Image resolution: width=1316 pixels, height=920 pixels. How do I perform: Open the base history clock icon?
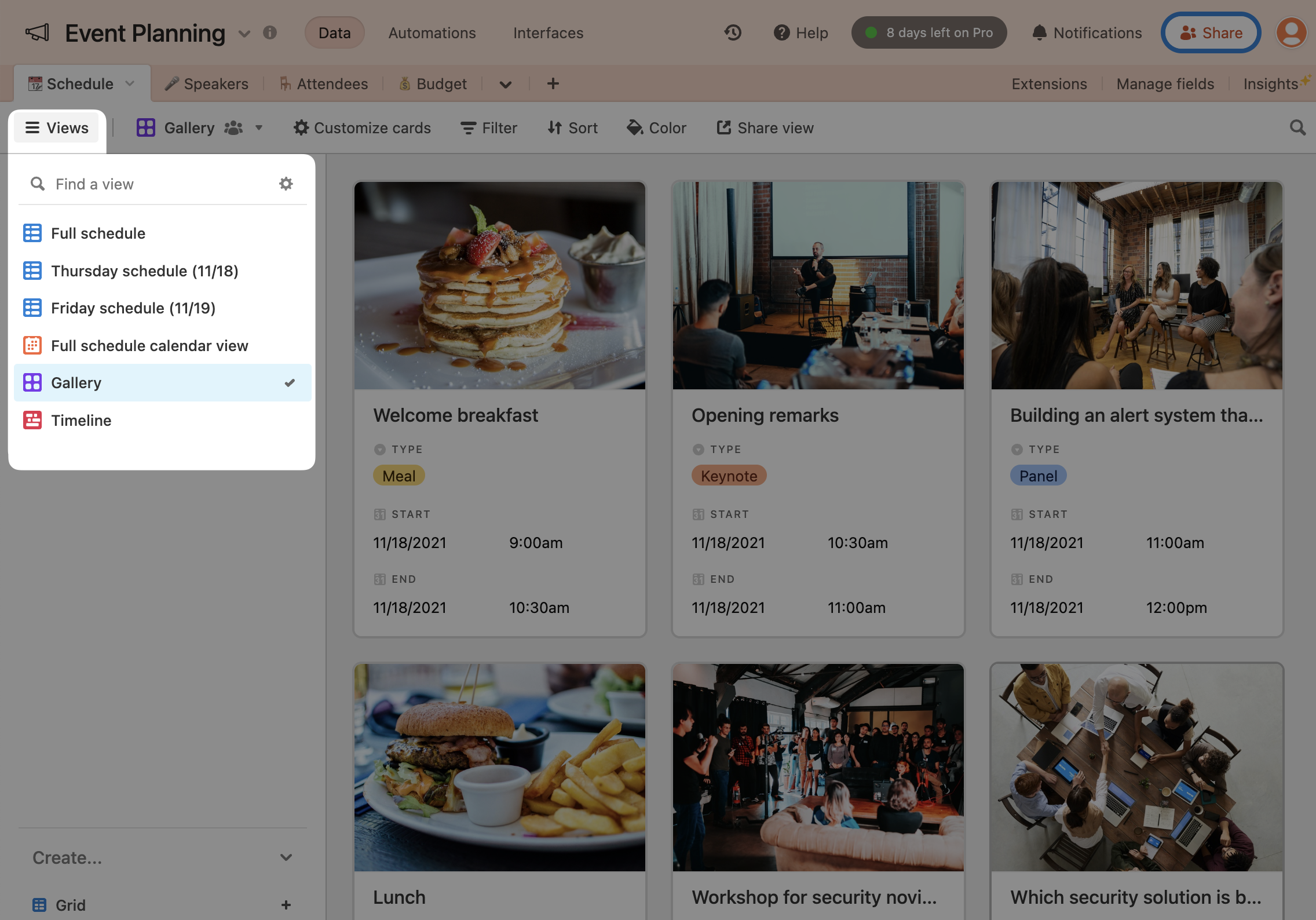733,32
